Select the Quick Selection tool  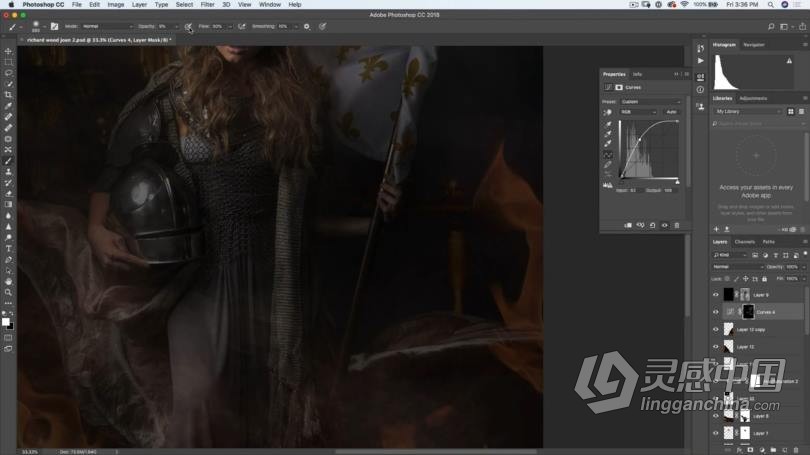click(x=8, y=84)
